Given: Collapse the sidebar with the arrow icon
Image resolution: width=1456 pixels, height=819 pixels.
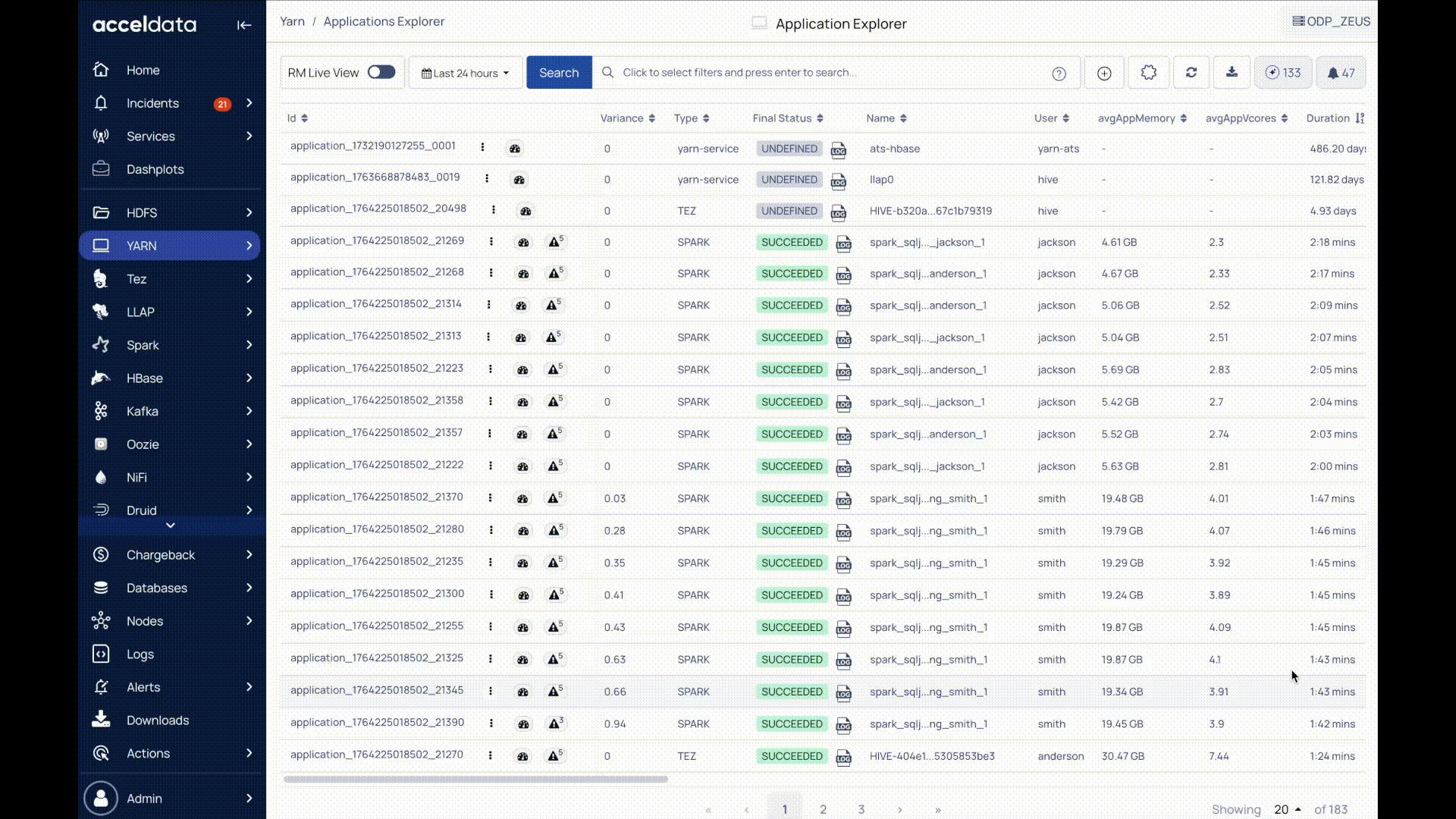Looking at the screenshot, I should (243, 25).
